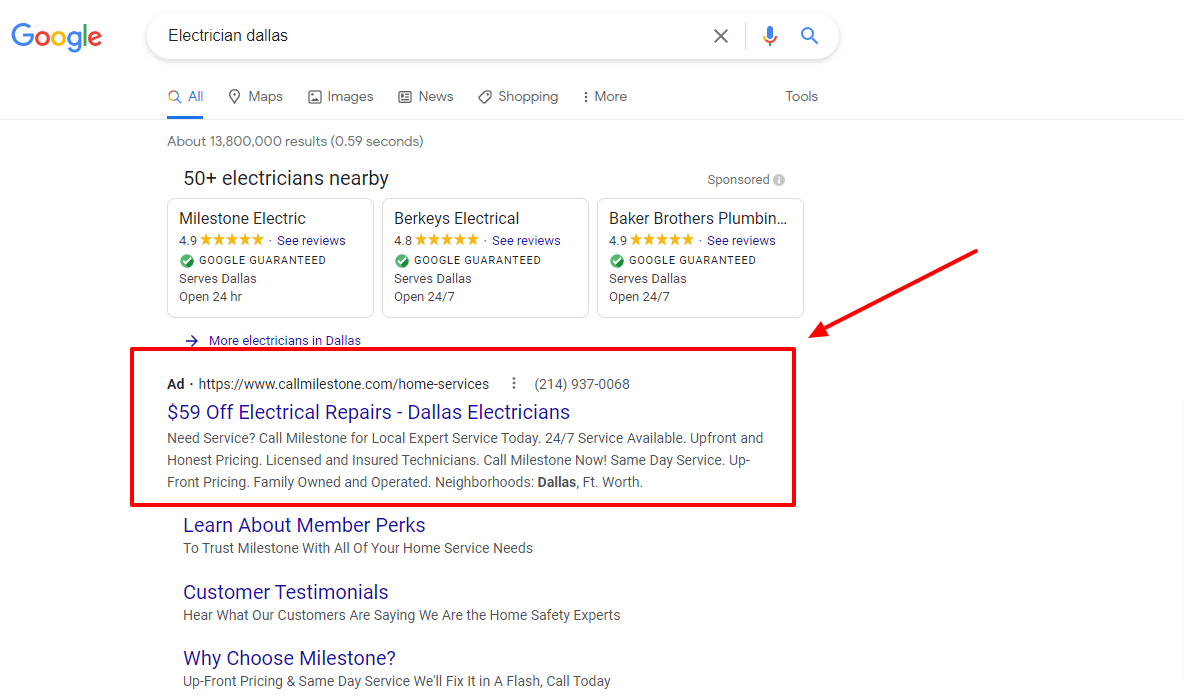This screenshot has width=1184, height=700.
Task: Open the Shopping tab
Action: [518, 97]
